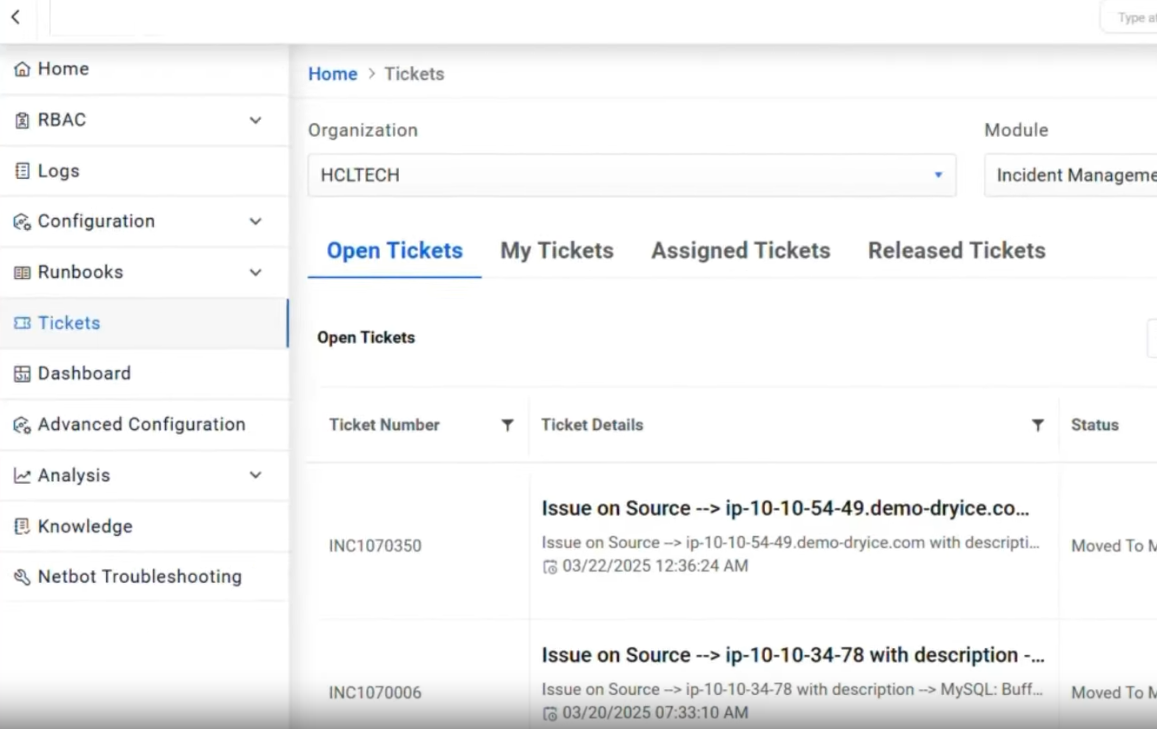Open Dashboard in the sidebar

point(144,373)
